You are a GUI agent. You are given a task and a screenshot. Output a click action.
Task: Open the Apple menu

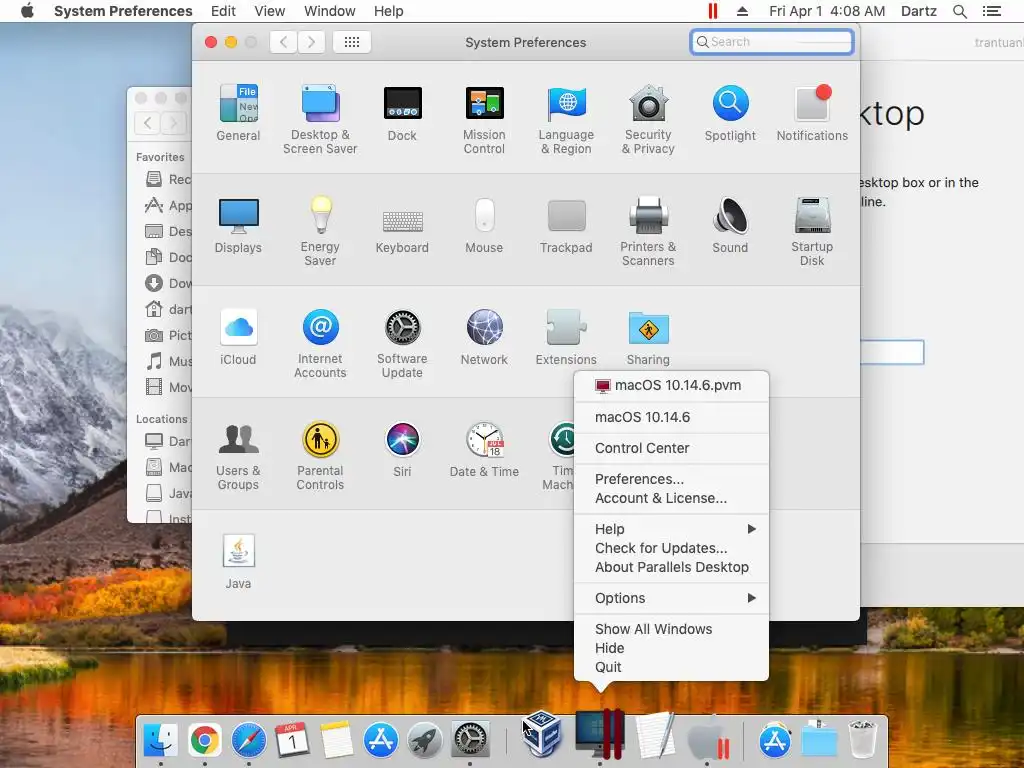click(27, 11)
